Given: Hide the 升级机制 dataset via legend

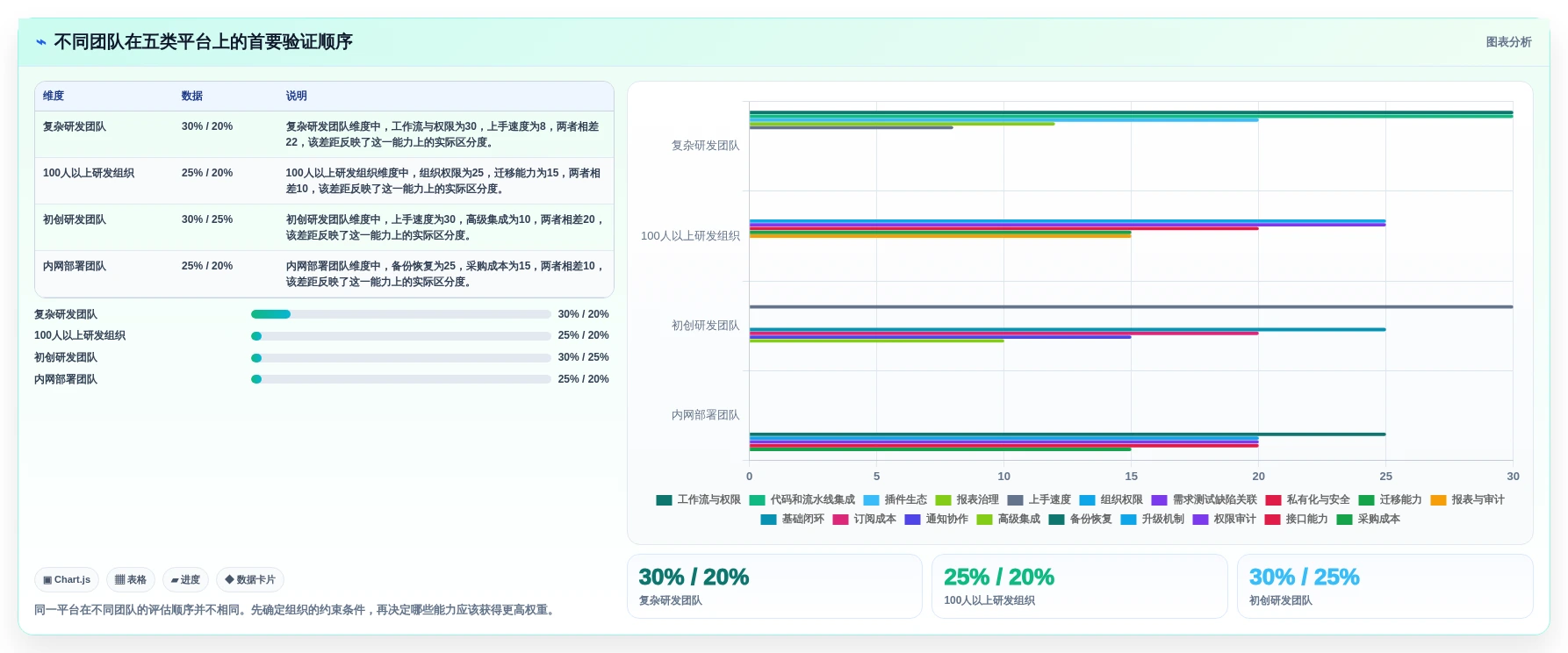Looking at the screenshot, I should pos(1153,519).
